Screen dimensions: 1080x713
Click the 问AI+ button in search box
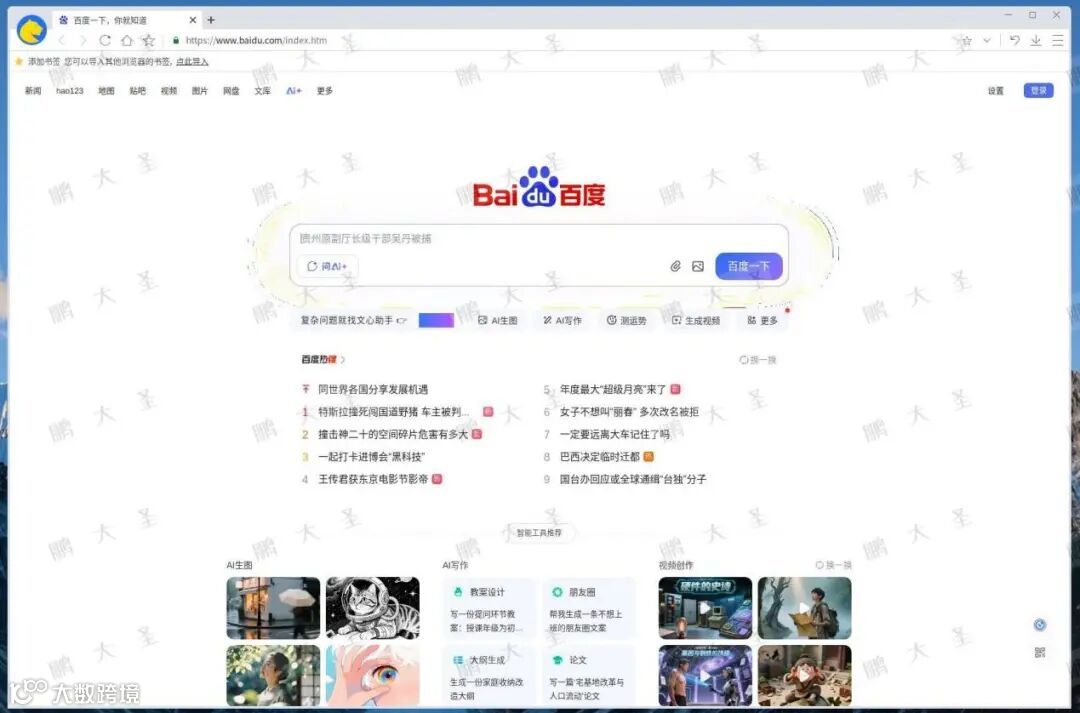[327, 266]
